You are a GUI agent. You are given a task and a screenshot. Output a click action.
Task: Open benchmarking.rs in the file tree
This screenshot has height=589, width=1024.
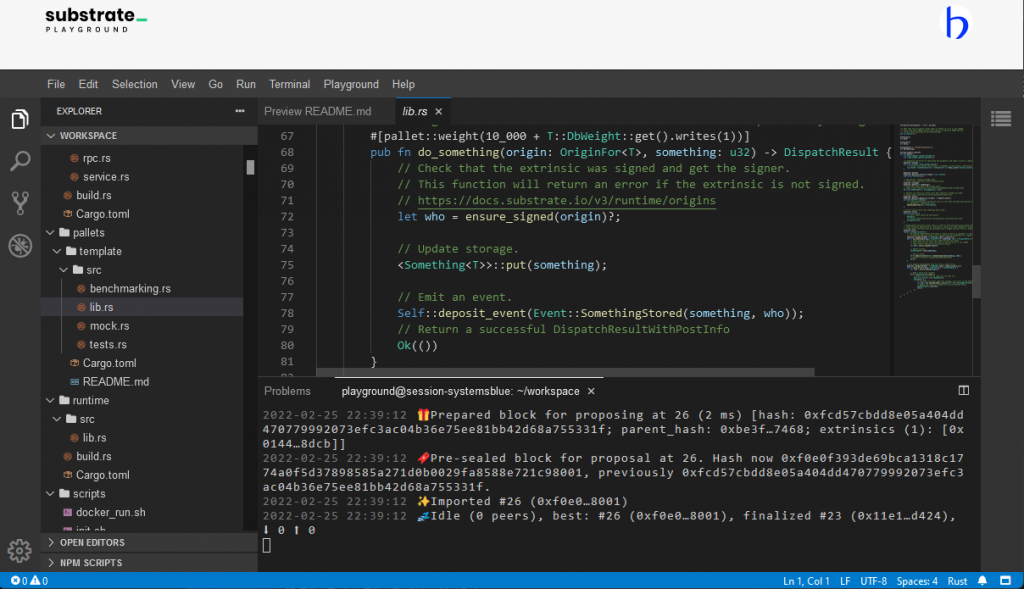point(130,289)
